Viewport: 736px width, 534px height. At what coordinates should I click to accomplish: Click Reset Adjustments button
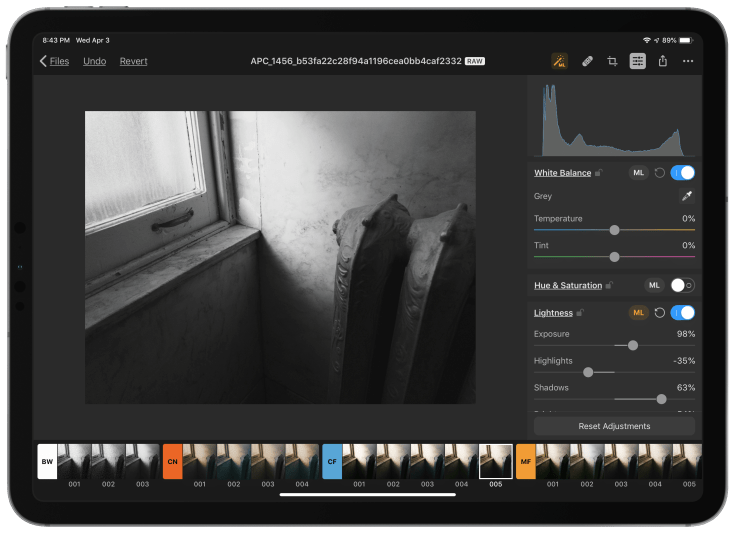pos(614,426)
